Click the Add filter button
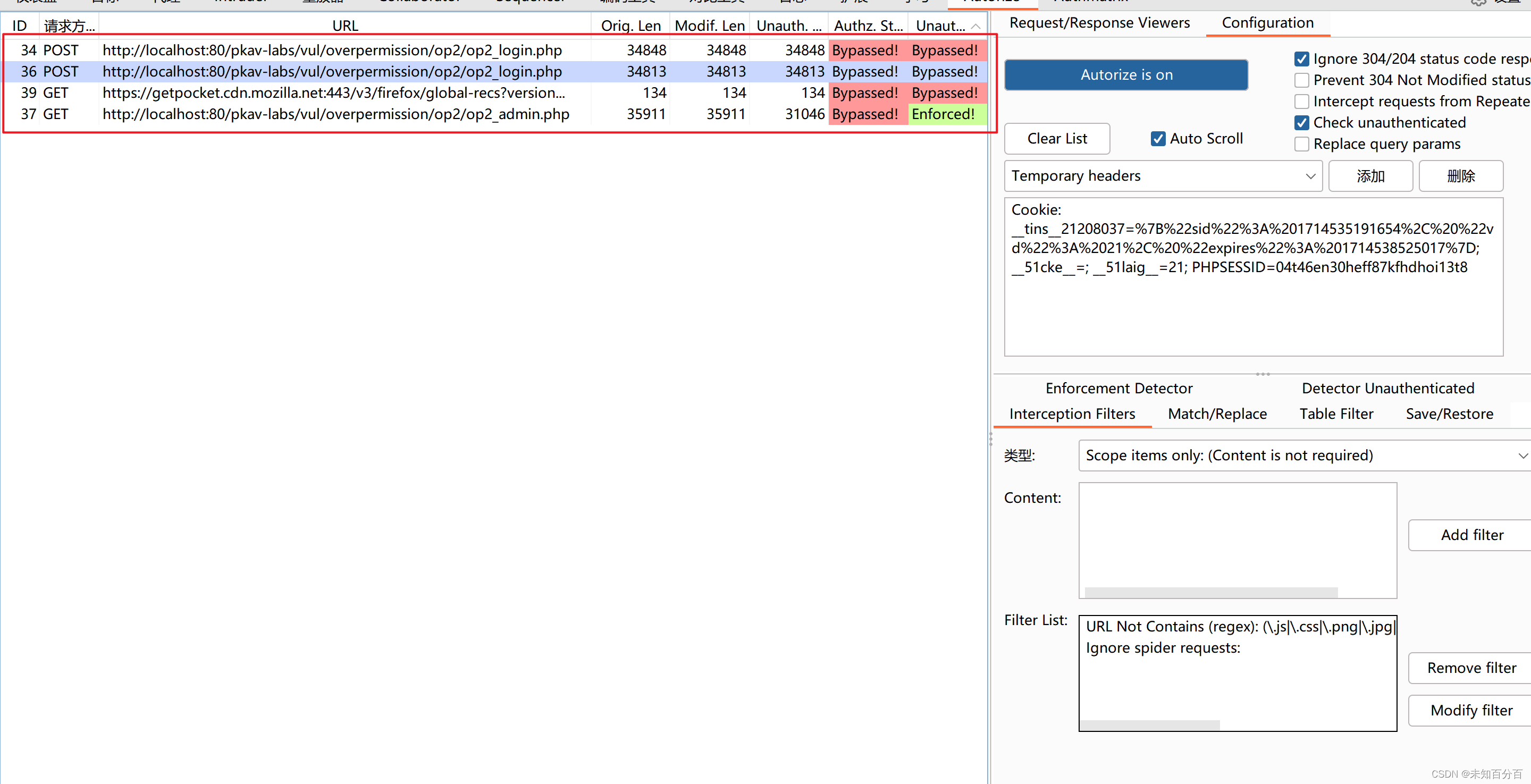 point(1471,536)
